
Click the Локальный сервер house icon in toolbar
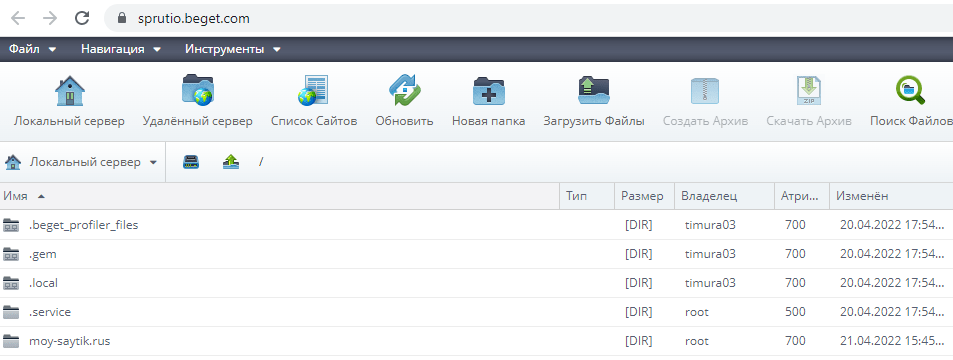click(x=69, y=91)
